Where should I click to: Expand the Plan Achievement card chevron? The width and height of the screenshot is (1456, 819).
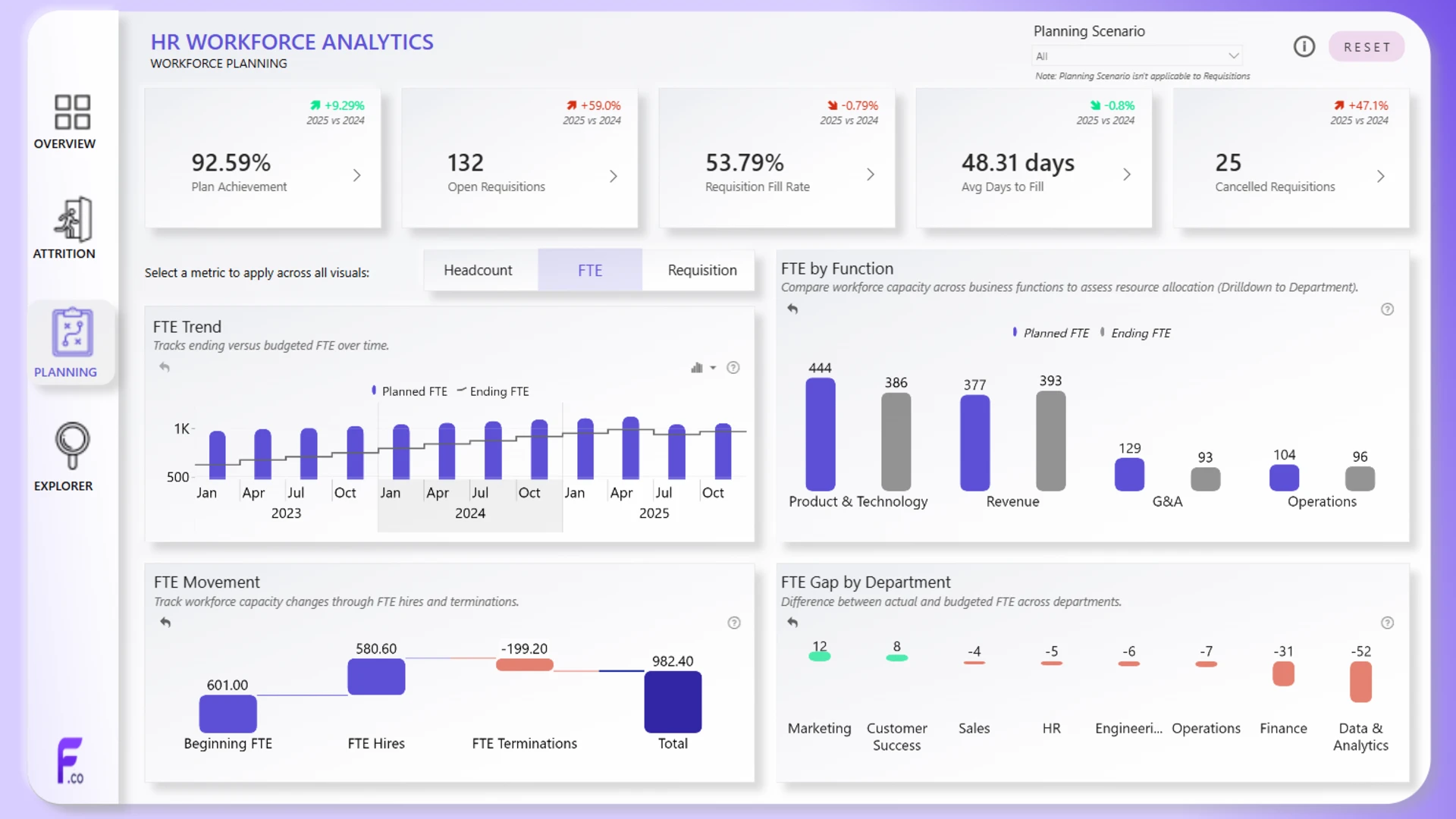(356, 176)
